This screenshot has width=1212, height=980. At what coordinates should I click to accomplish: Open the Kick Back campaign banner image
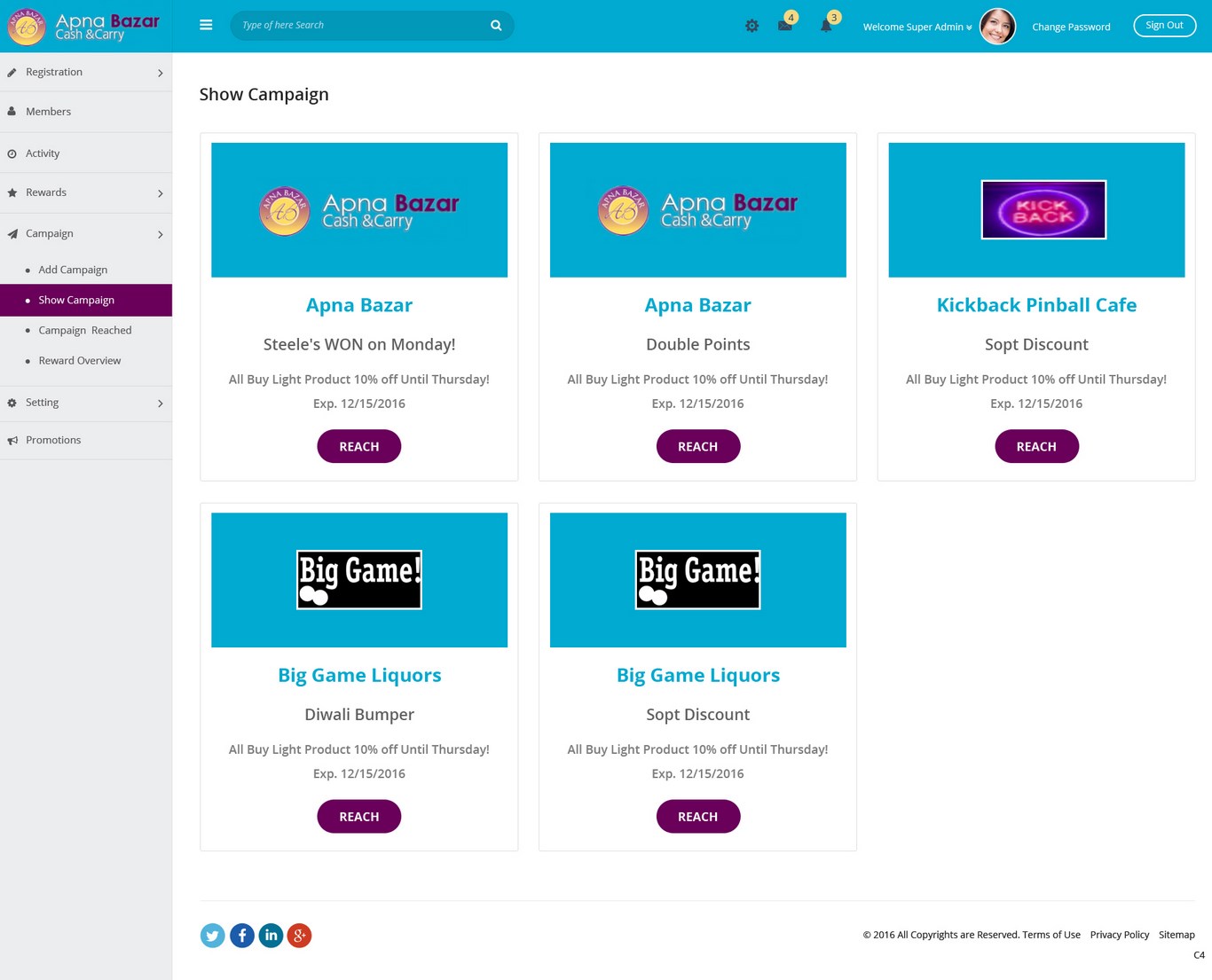click(1036, 210)
